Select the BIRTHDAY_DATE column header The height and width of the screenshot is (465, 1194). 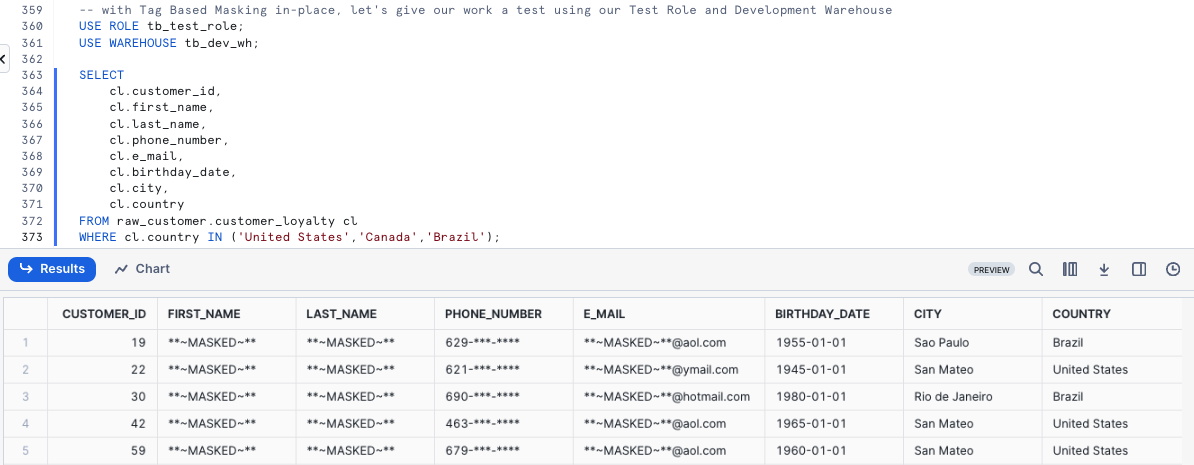coord(822,314)
